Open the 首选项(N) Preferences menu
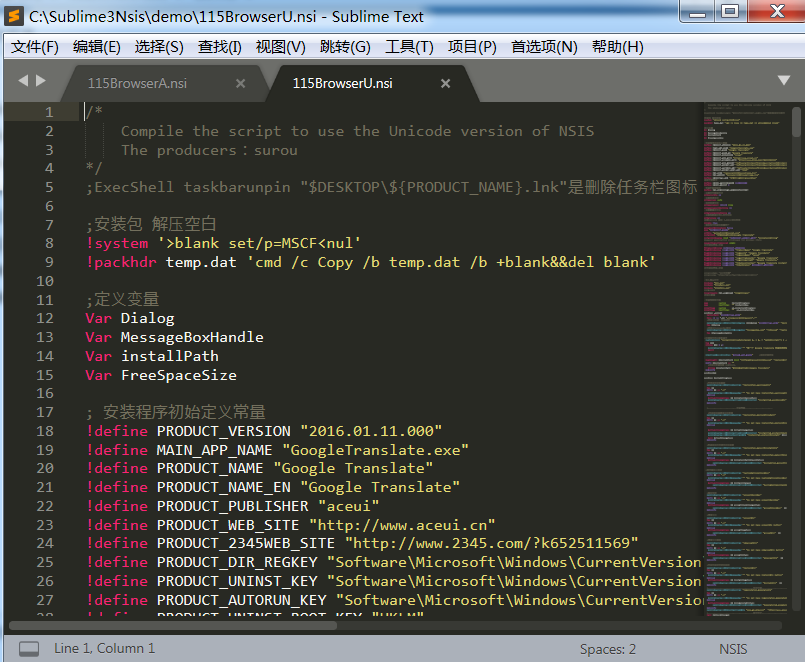Image resolution: width=805 pixels, height=662 pixels. click(544, 47)
